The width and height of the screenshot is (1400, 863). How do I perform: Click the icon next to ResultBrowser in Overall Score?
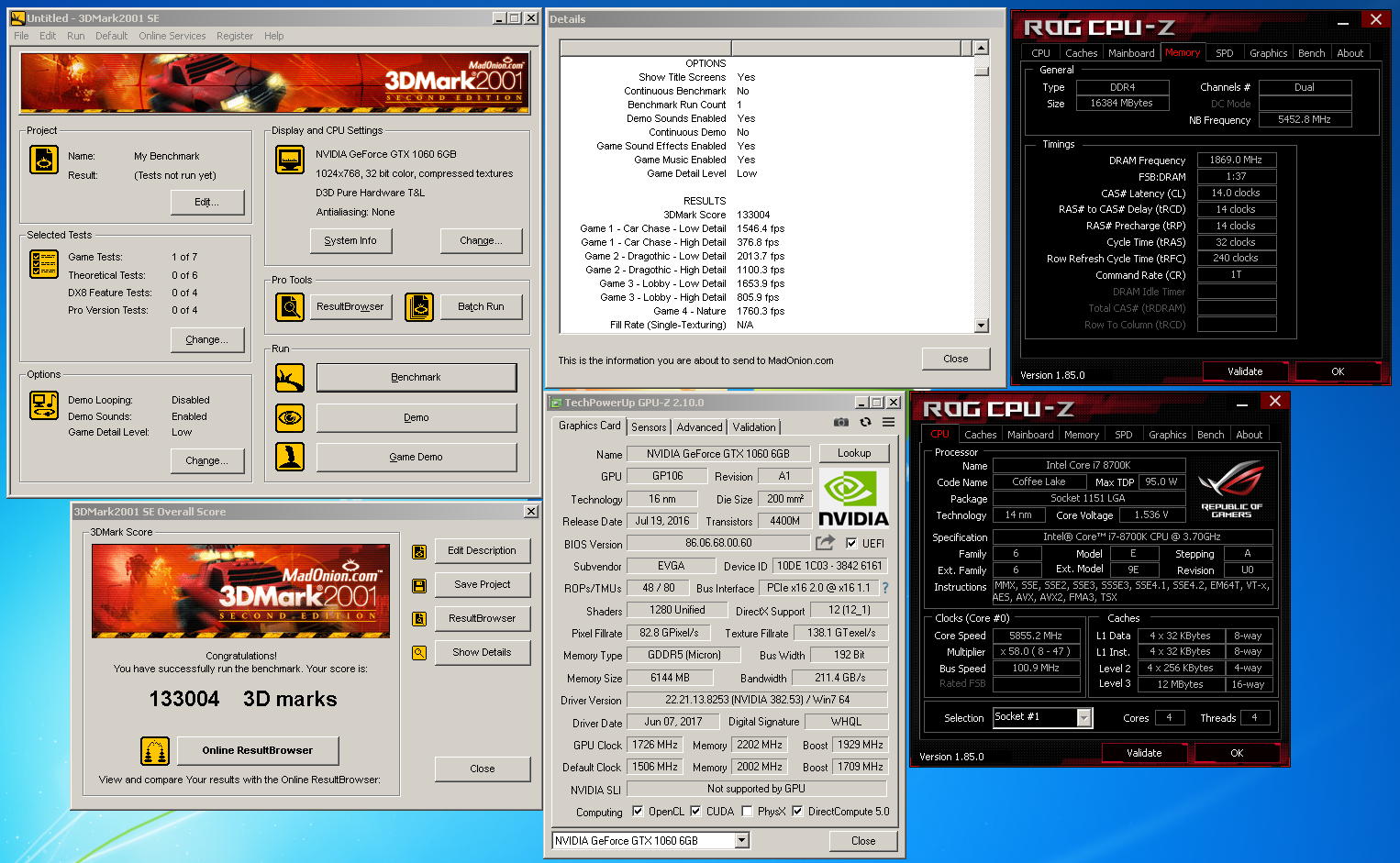419,619
